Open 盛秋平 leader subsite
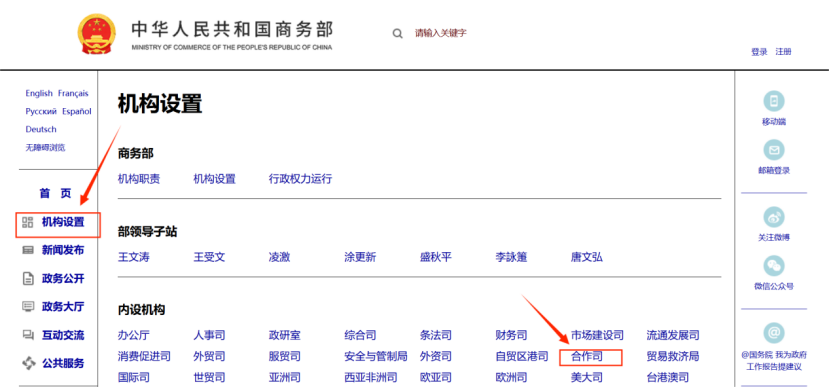The height and width of the screenshot is (388, 830). pos(436,257)
